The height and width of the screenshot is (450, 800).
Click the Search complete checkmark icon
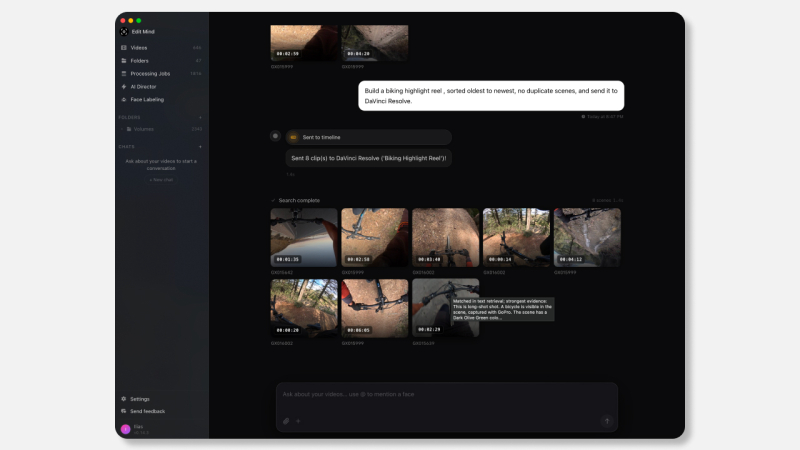(x=273, y=201)
